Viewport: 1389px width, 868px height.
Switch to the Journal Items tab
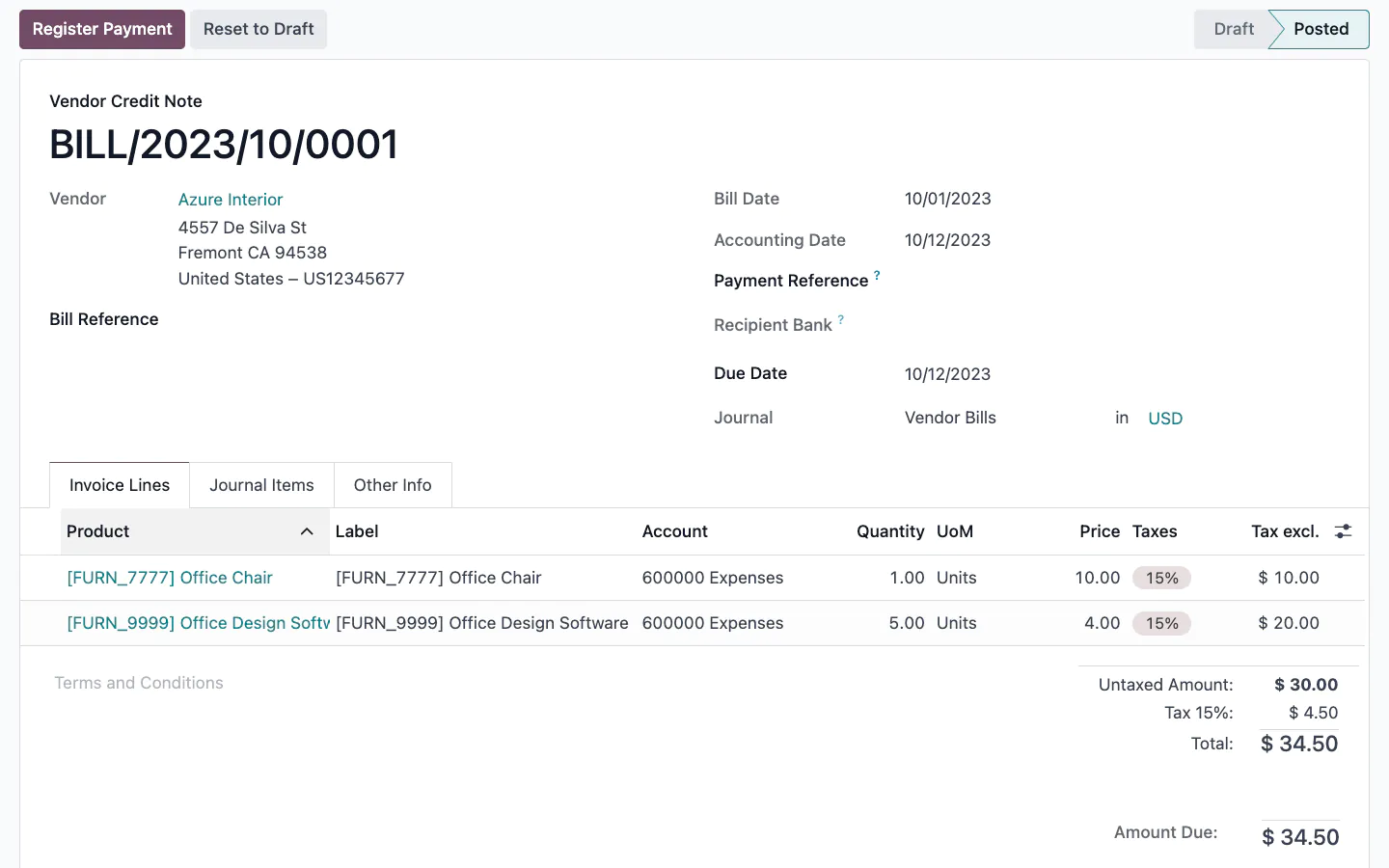click(261, 485)
